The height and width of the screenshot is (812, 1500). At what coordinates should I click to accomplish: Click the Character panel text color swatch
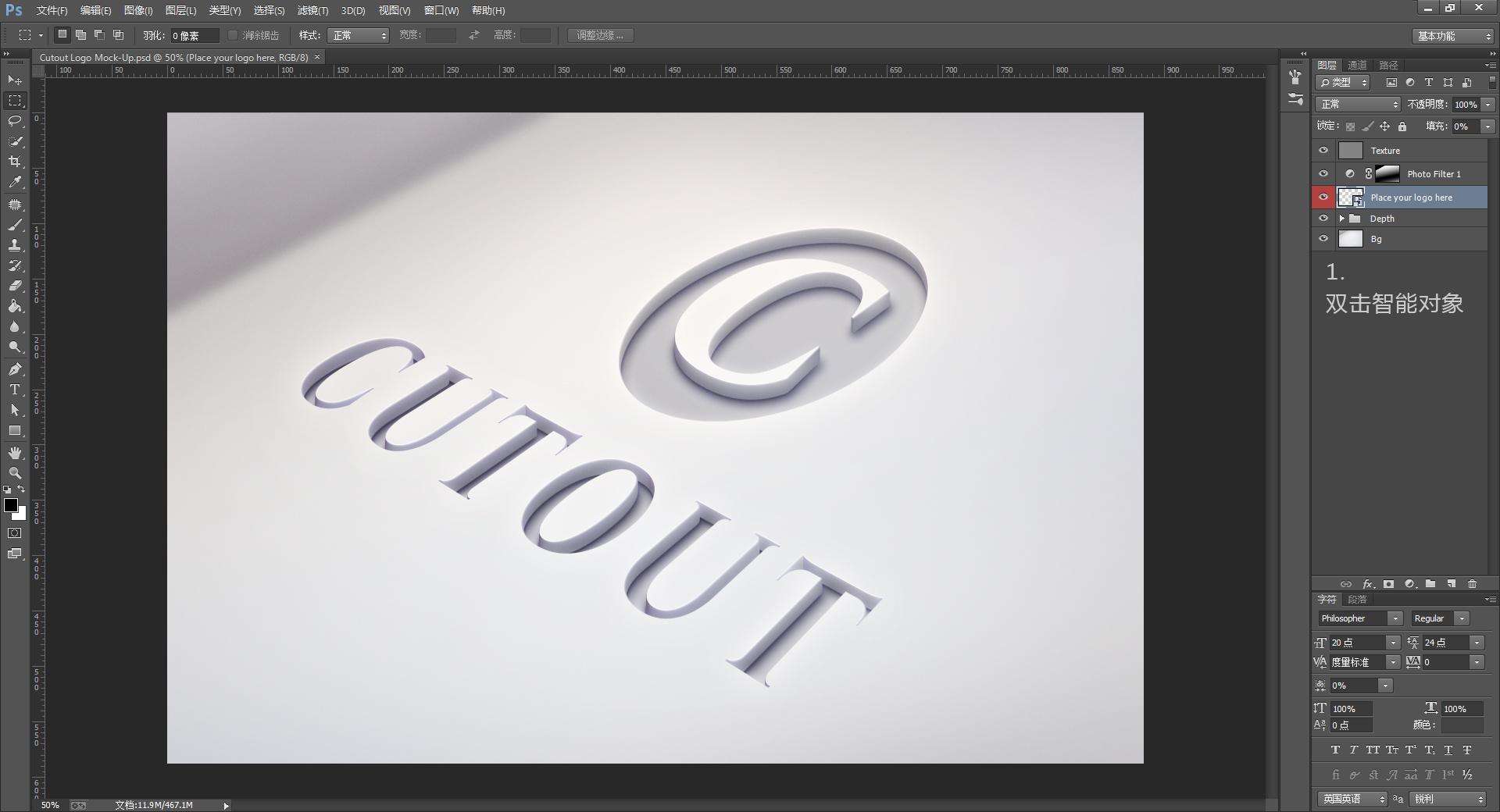click(x=1462, y=725)
